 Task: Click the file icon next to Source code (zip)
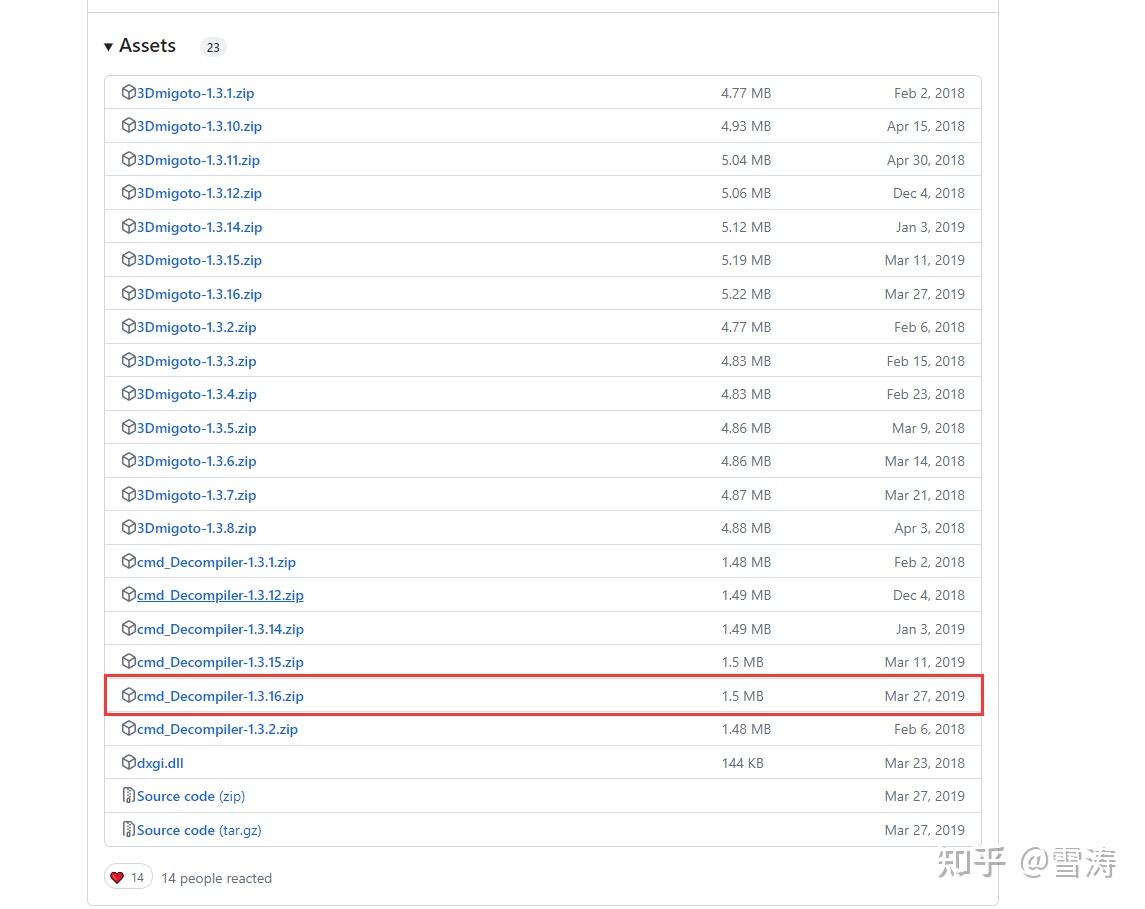pyautogui.click(x=129, y=796)
